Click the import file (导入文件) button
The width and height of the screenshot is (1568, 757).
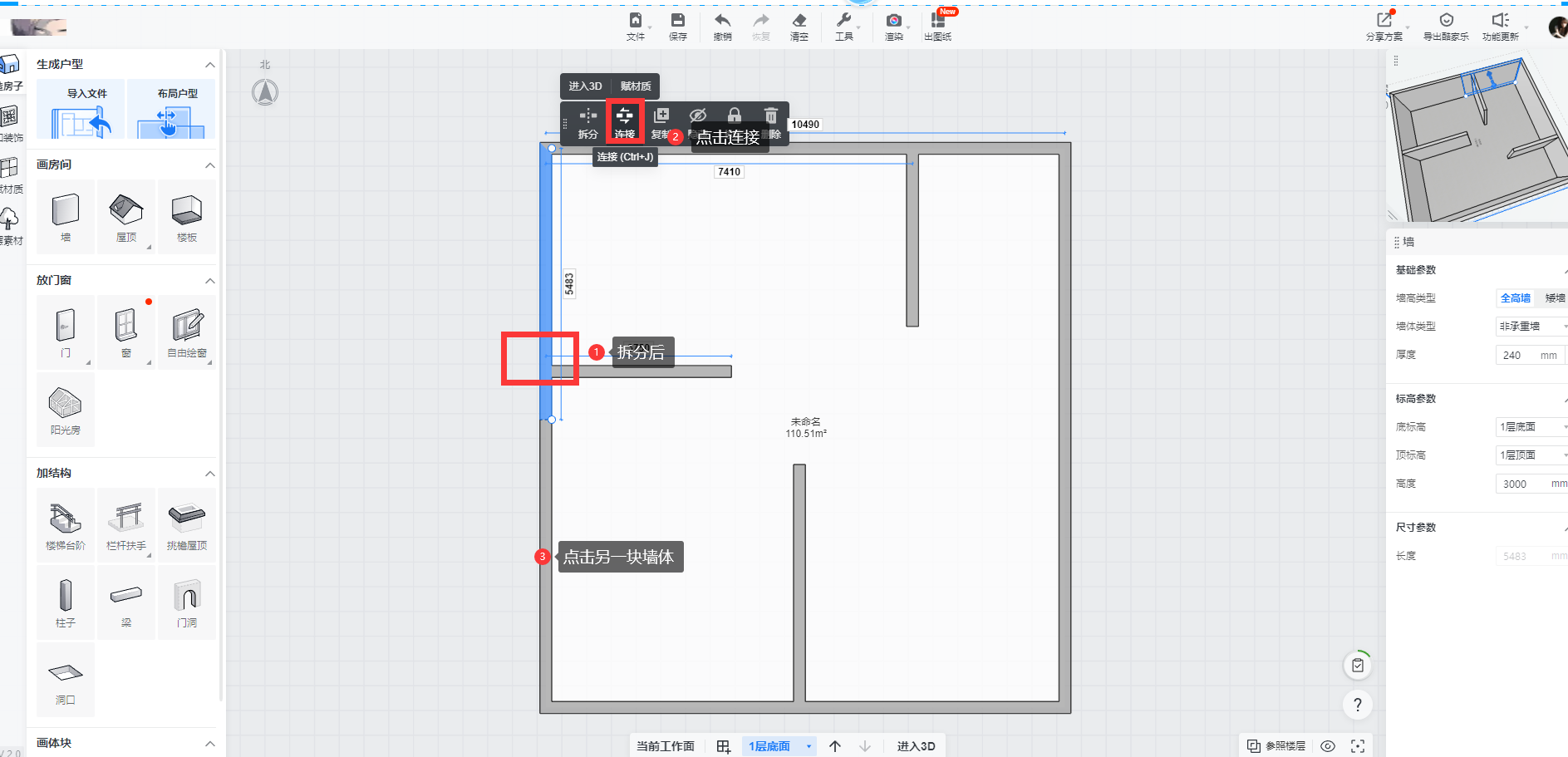click(87, 110)
